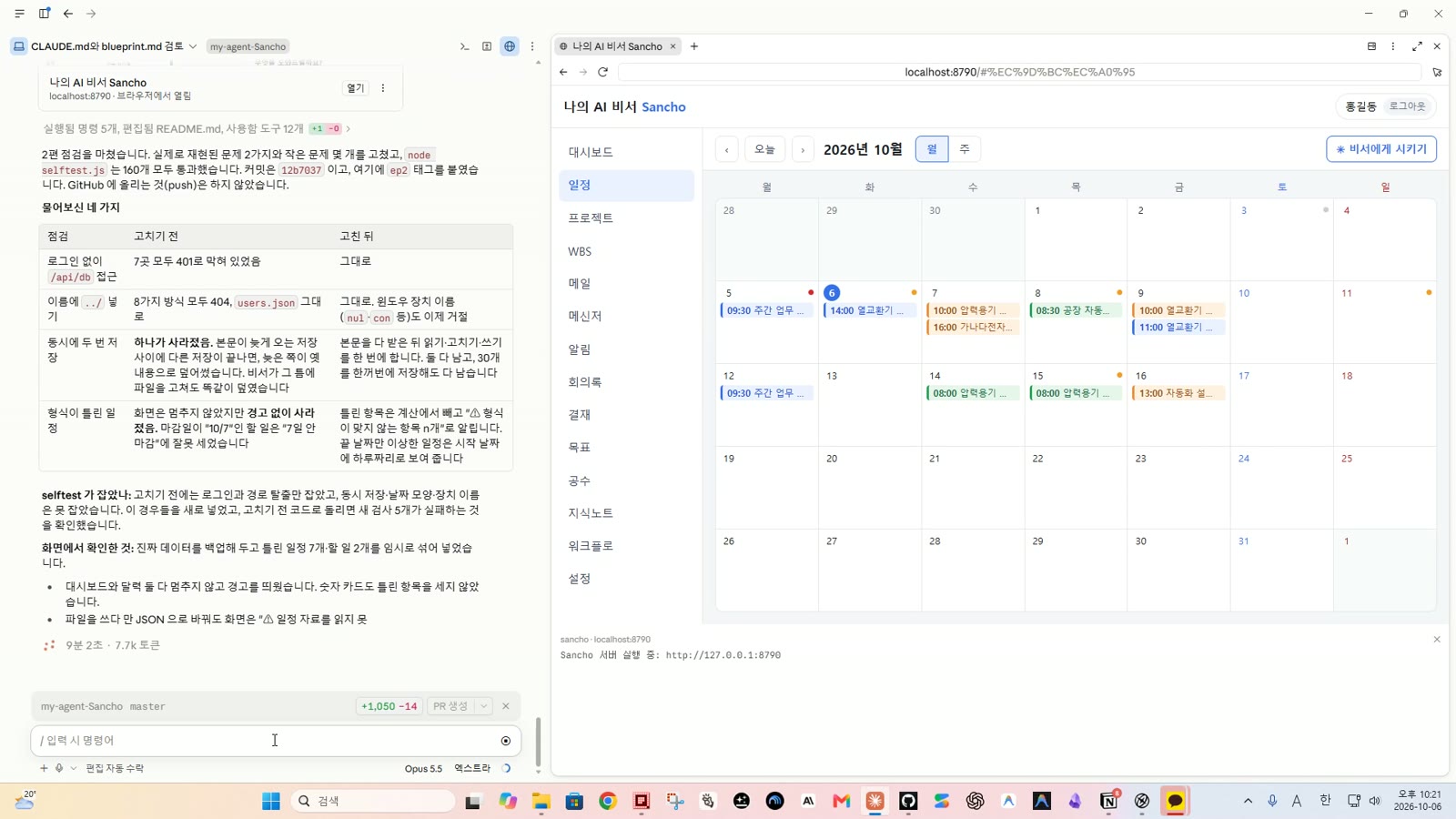The height and width of the screenshot is (819, 1456).
Task: Expand the executed commands summary chevron
Action: point(348,129)
